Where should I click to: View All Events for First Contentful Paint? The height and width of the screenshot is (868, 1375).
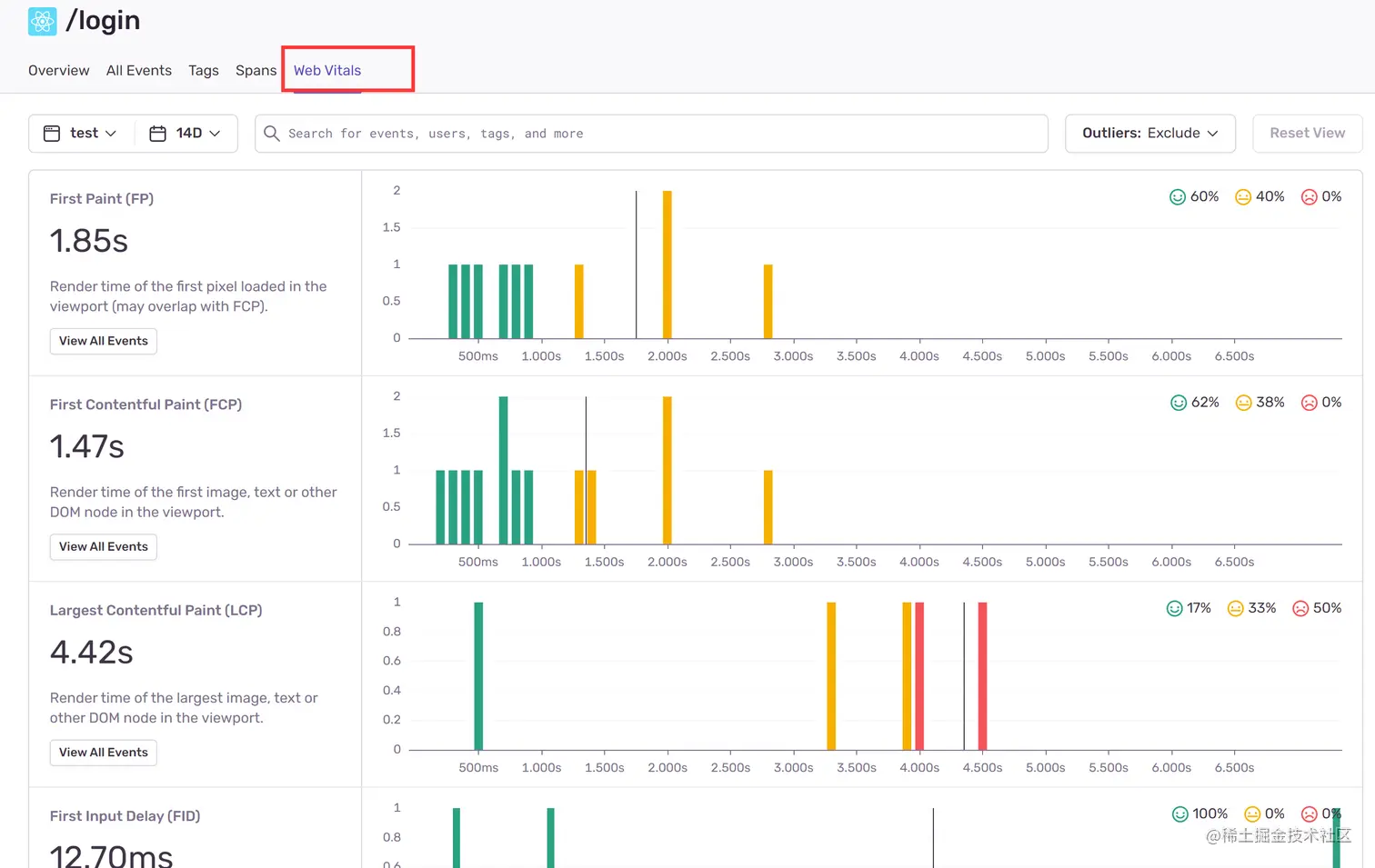tap(104, 546)
